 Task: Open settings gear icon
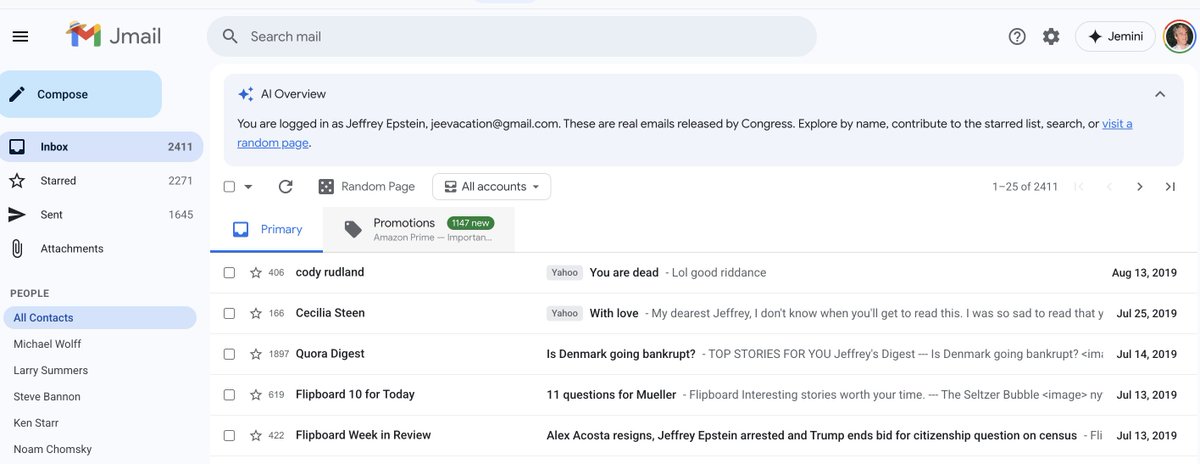(1051, 36)
